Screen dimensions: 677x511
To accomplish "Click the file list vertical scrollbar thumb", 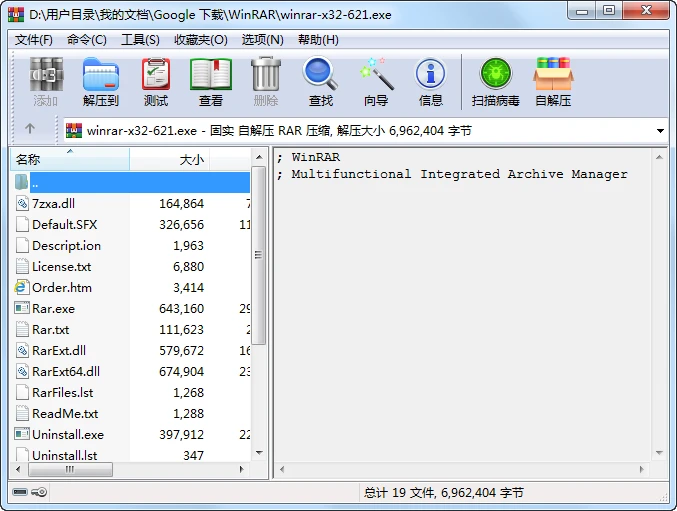I will coord(258,255).
